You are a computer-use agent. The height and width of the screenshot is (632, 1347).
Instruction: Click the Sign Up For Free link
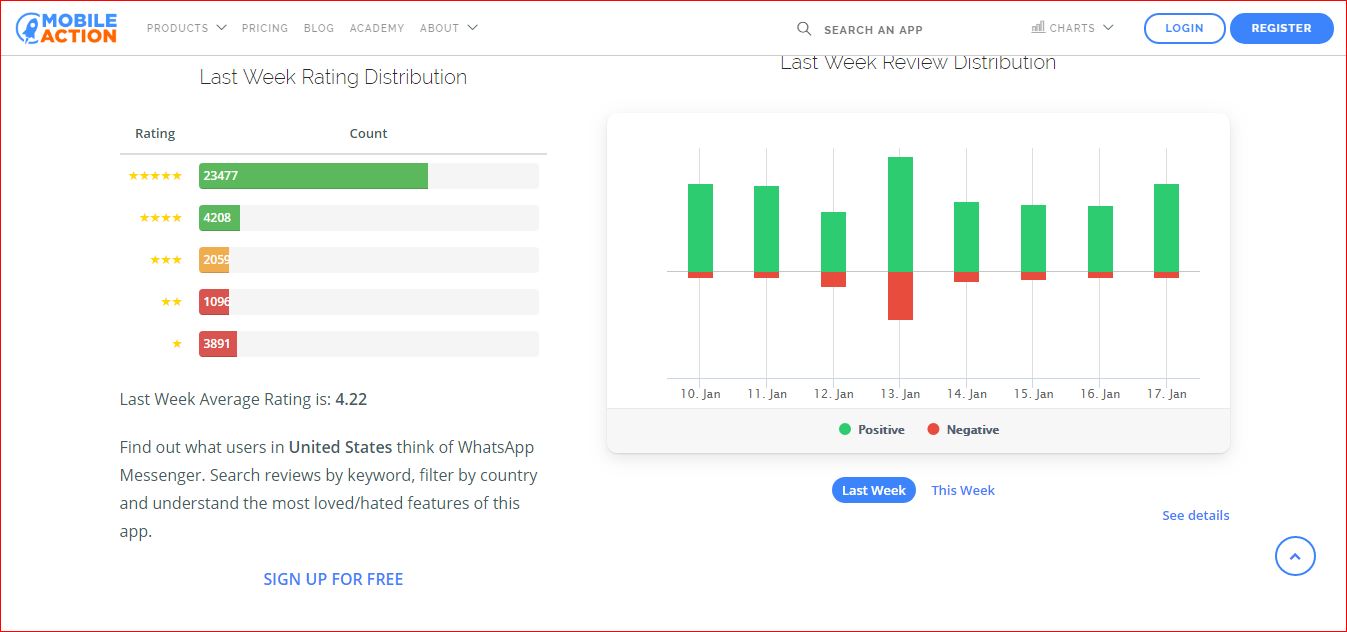click(x=333, y=579)
